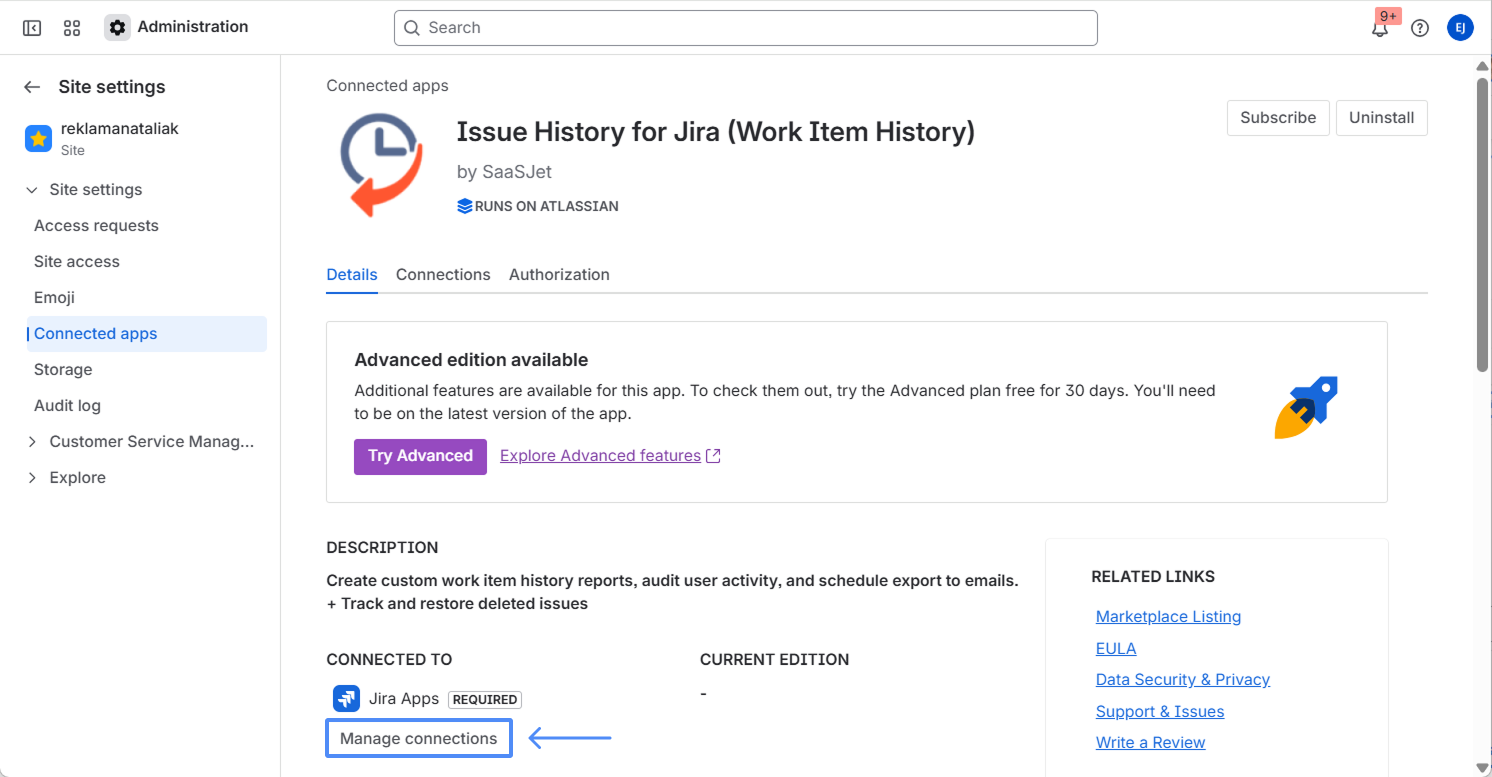
Task: Switch to the Authorization tab
Action: (x=559, y=274)
